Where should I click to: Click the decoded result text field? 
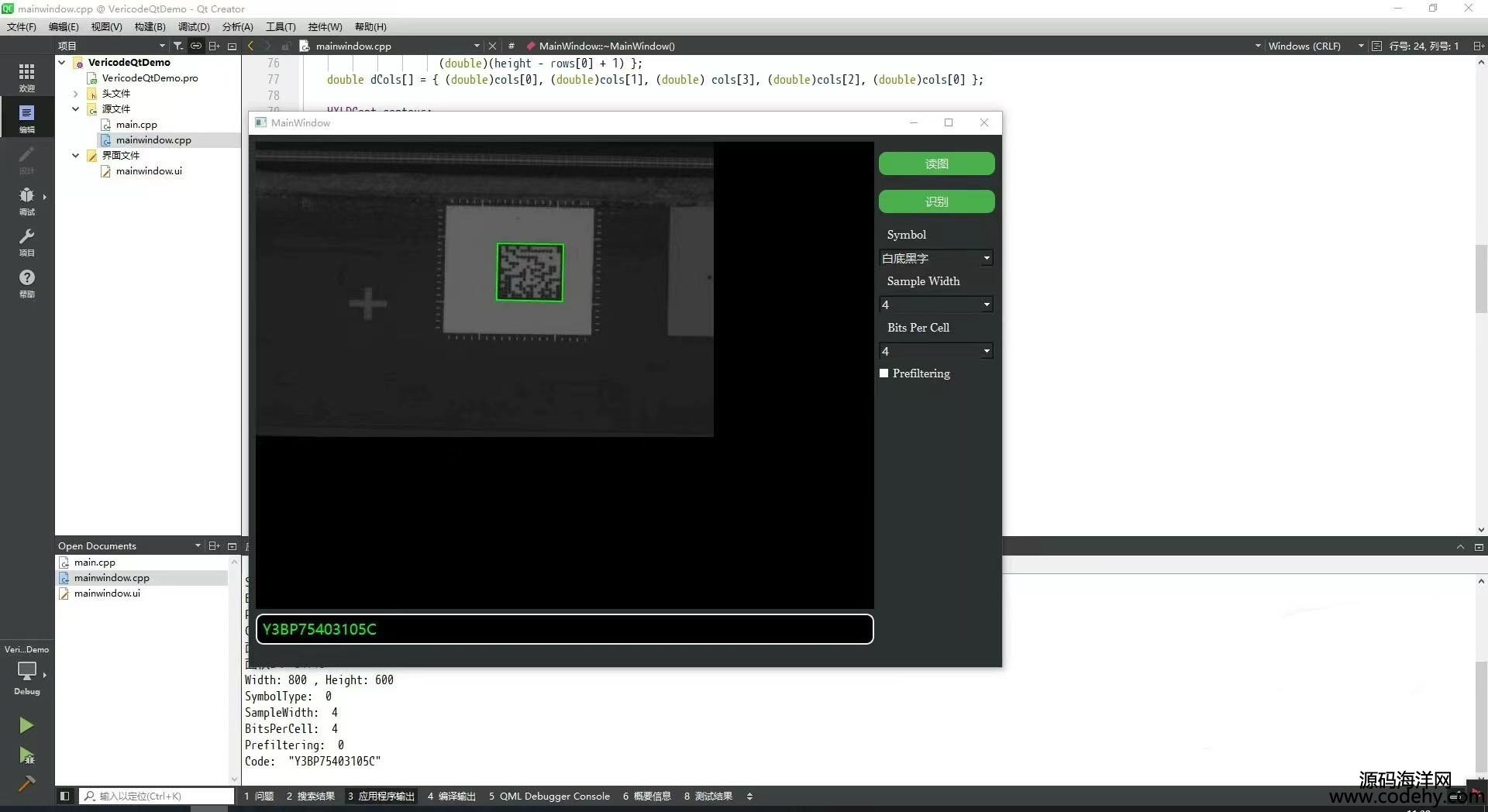pyautogui.click(x=564, y=629)
